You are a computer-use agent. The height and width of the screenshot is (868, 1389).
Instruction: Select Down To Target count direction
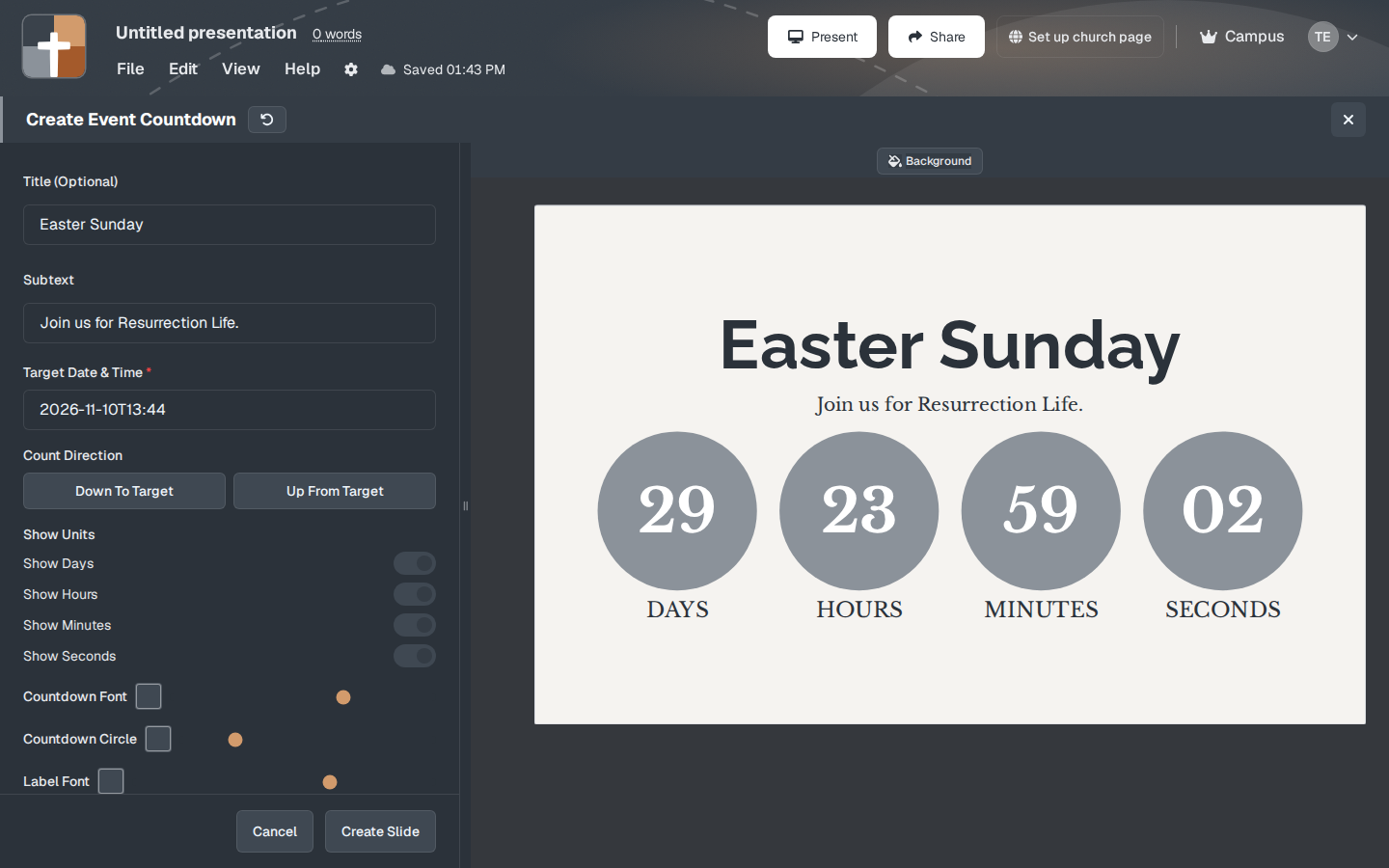pos(124,491)
